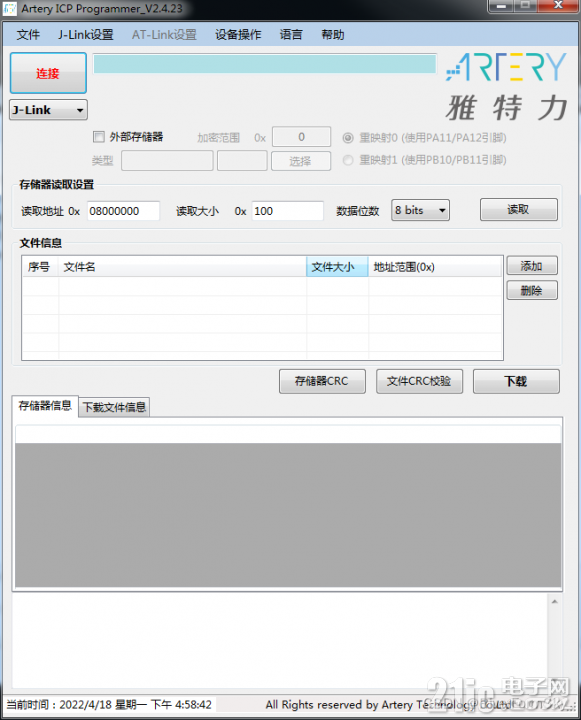The height and width of the screenshot is (720, 581).
Task: Open the 设备操作 menu
Action: pos(238,35)
